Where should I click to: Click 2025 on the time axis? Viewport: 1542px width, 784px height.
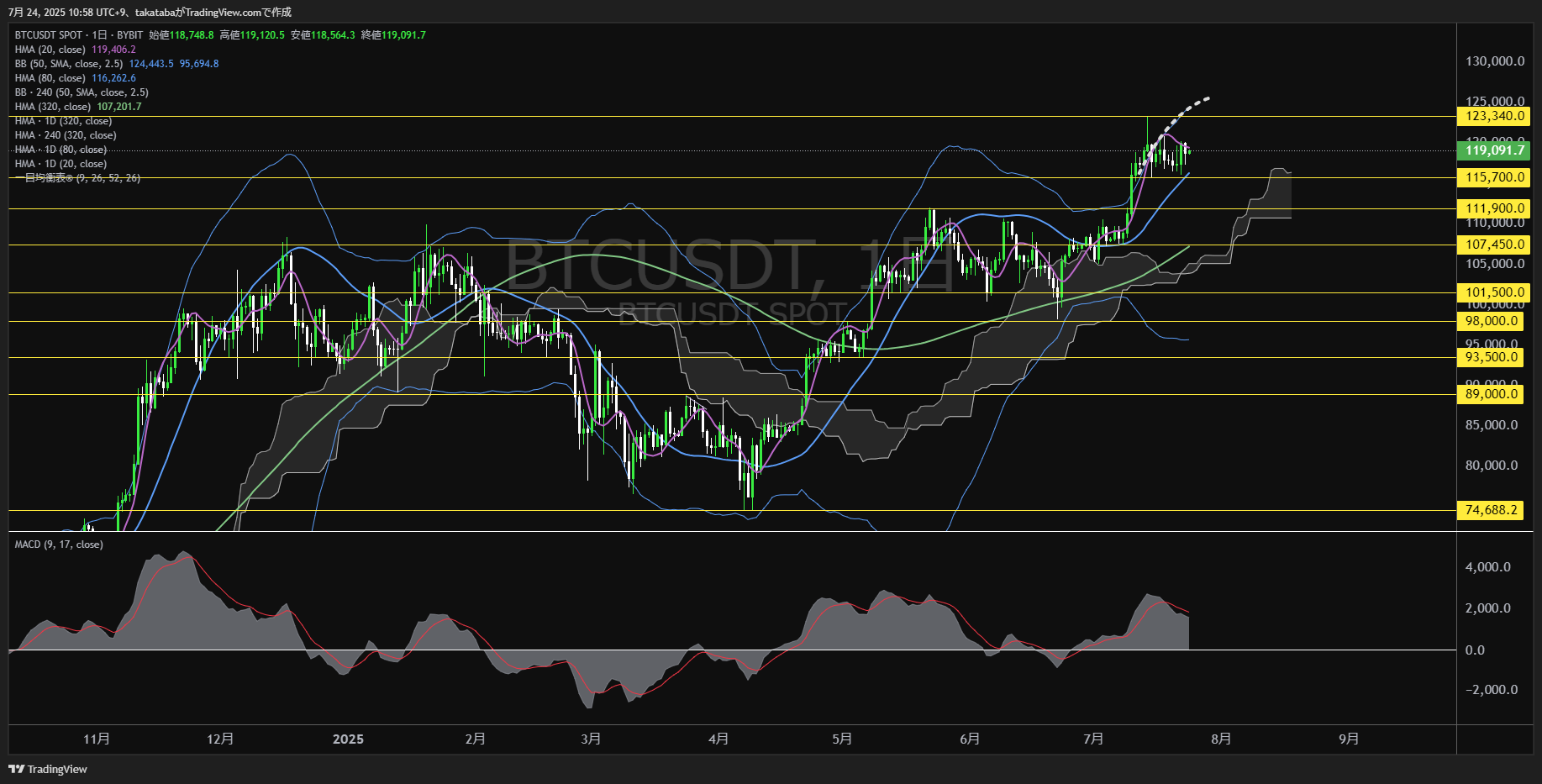coord(348,739)
